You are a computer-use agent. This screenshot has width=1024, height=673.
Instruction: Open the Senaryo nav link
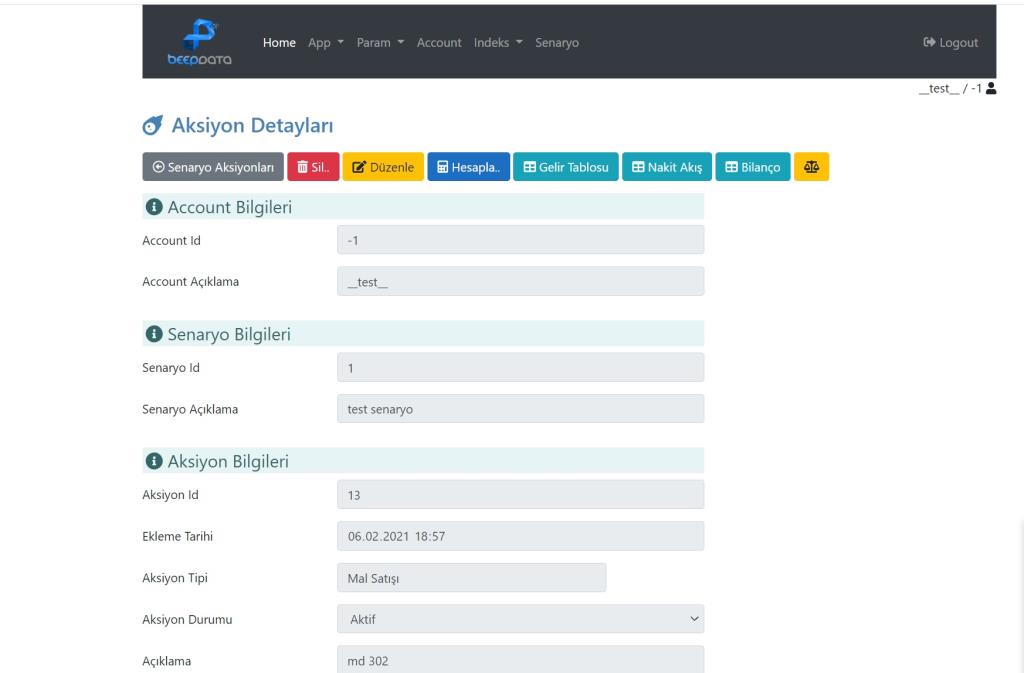pyautogui.click(x=557, y=42)
